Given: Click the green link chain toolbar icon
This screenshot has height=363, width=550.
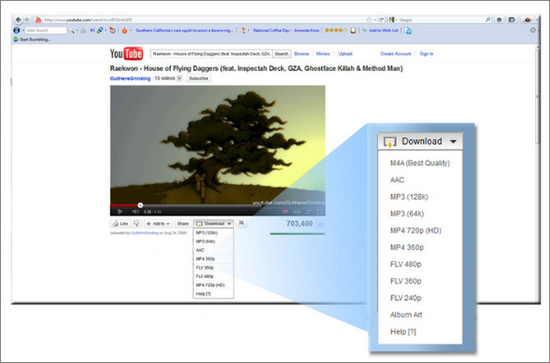Looking at the screenshot, I should (100, 30).
